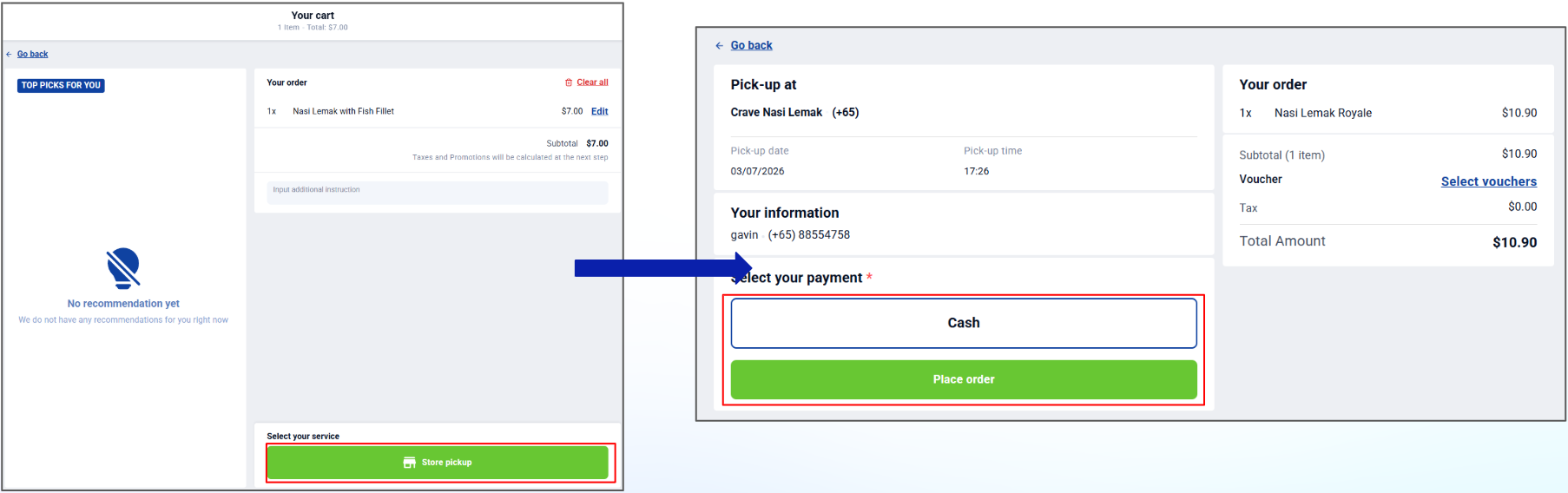Click the trash icon beside Clear all
Image resolution: width=1568 pixels, height=493 pixels.
tap(569, 82)
